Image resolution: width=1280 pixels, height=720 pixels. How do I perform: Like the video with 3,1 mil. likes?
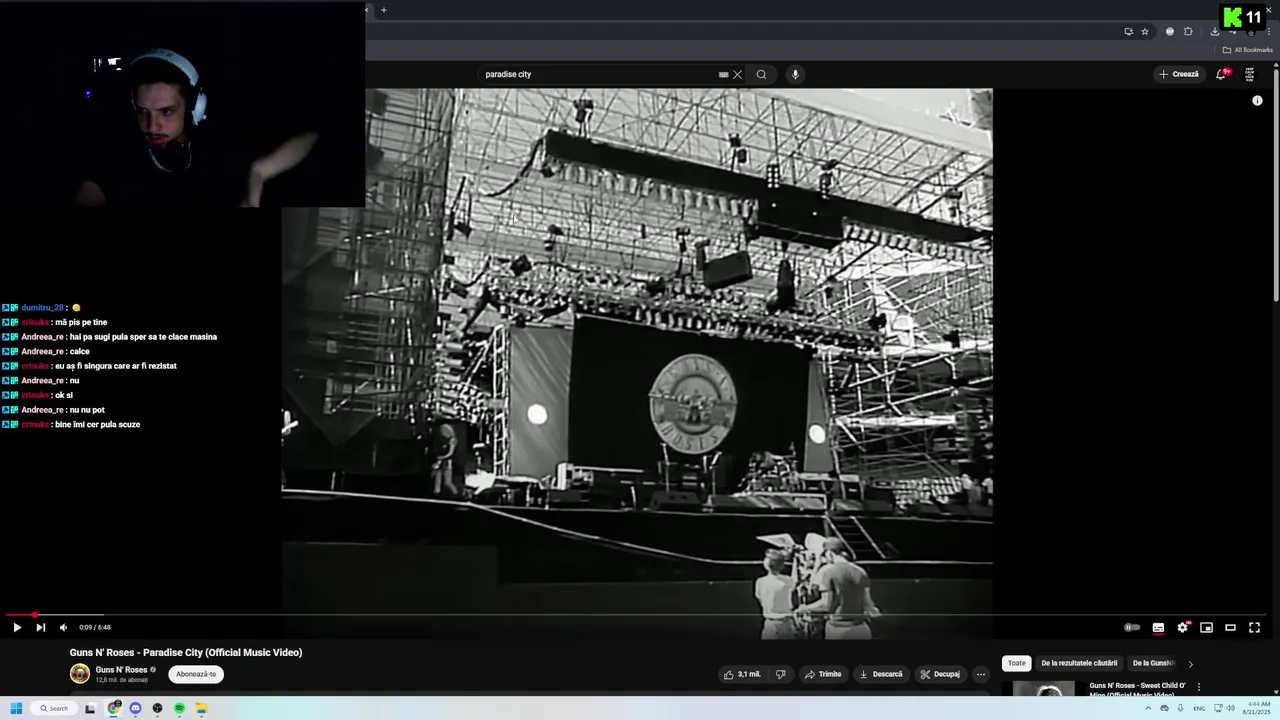click(x=742, y=674)
